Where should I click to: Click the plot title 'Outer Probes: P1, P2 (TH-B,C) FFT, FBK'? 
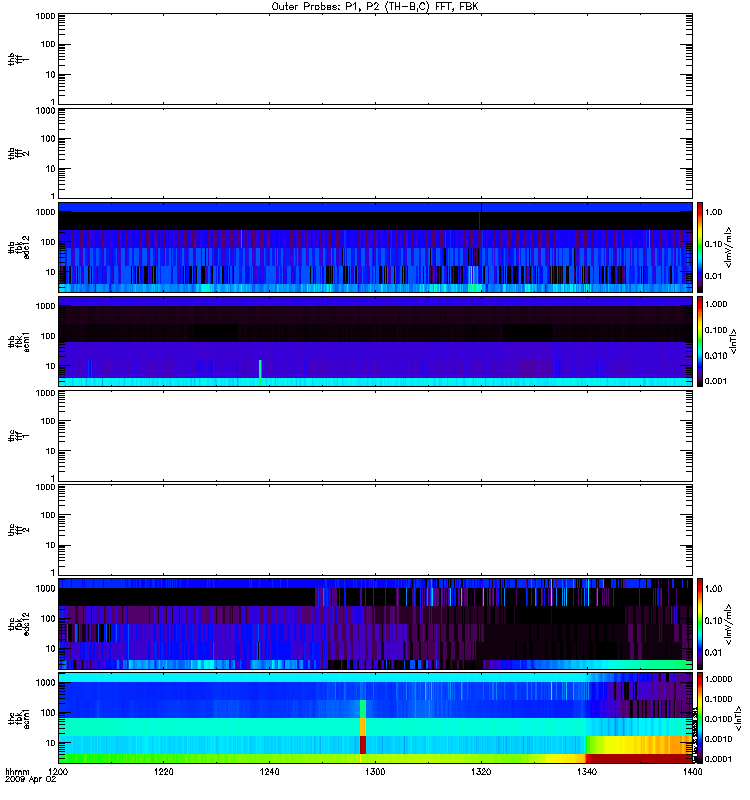click(x=375, y=7)
